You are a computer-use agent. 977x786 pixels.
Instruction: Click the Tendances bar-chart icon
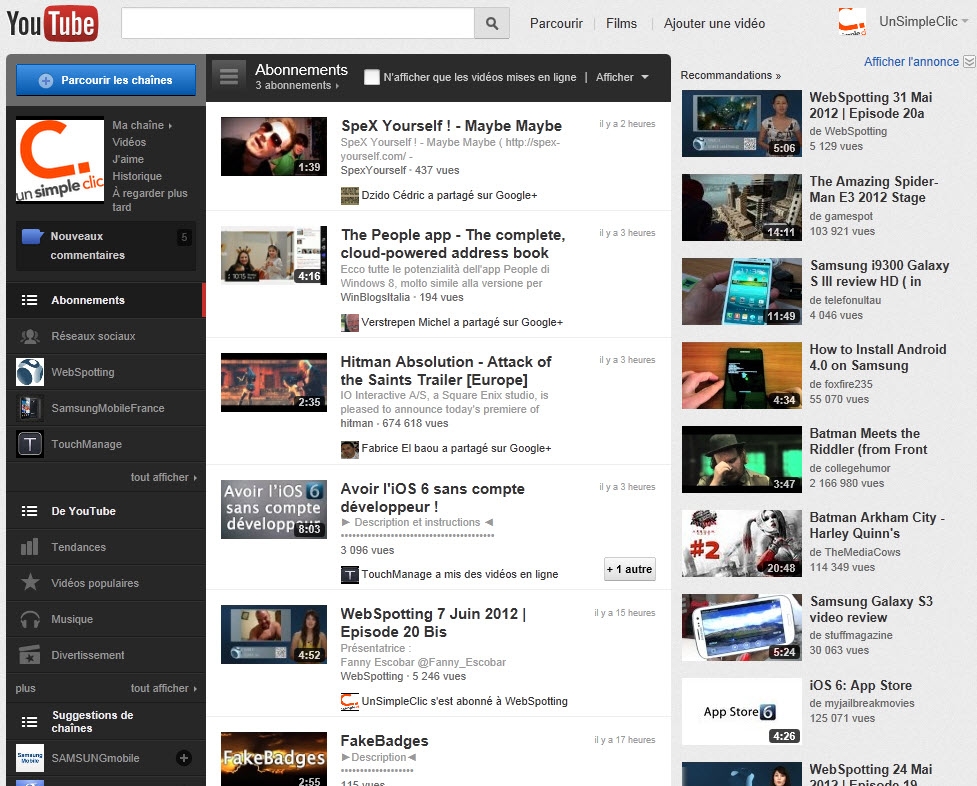point(30,547)
